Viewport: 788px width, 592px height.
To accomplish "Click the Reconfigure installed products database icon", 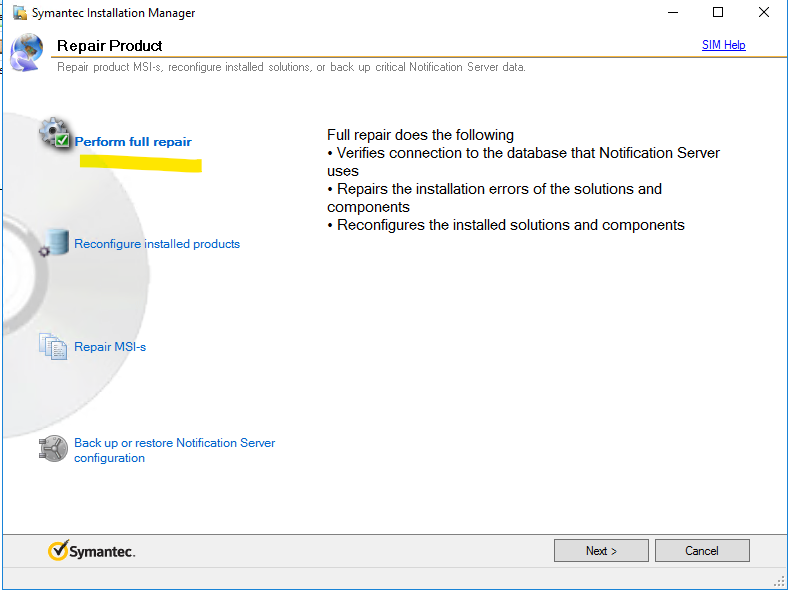I will [x=54, y=243].
